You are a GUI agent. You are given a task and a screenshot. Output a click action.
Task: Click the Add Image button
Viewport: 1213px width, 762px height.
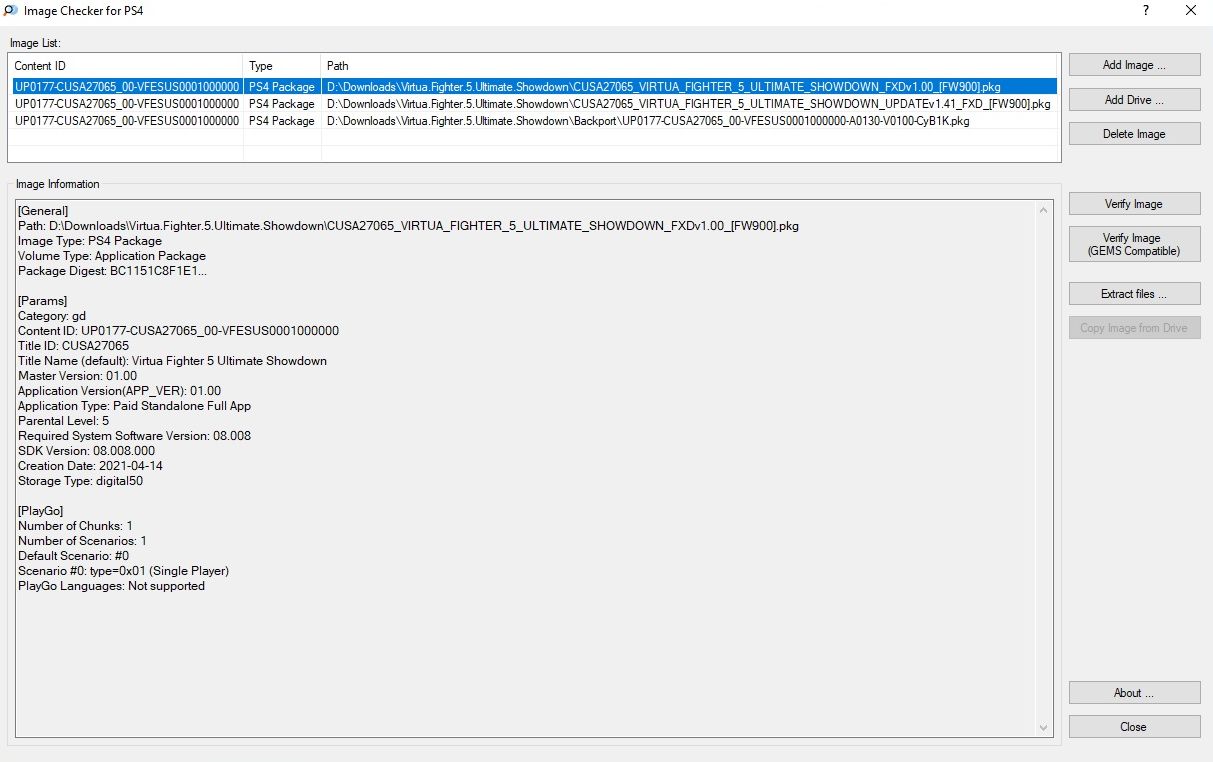[x=1134, y=65]
